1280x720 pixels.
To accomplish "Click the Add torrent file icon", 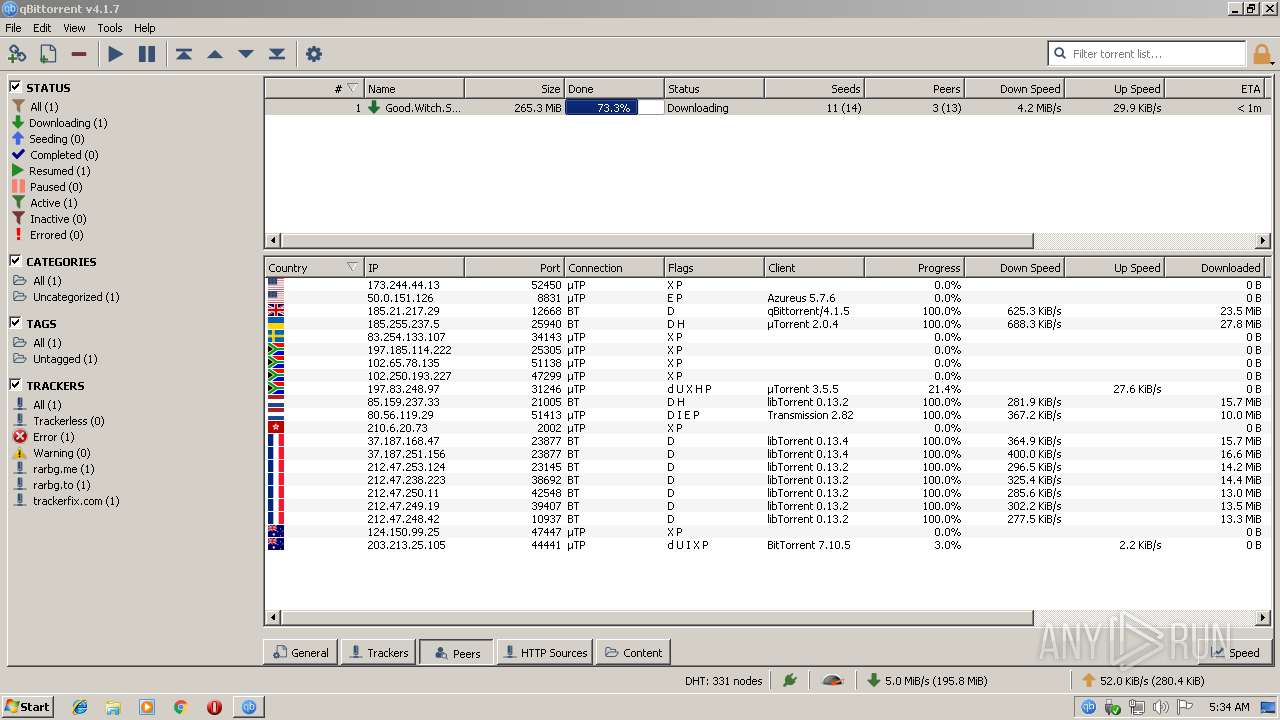I will tap(48, 54).
